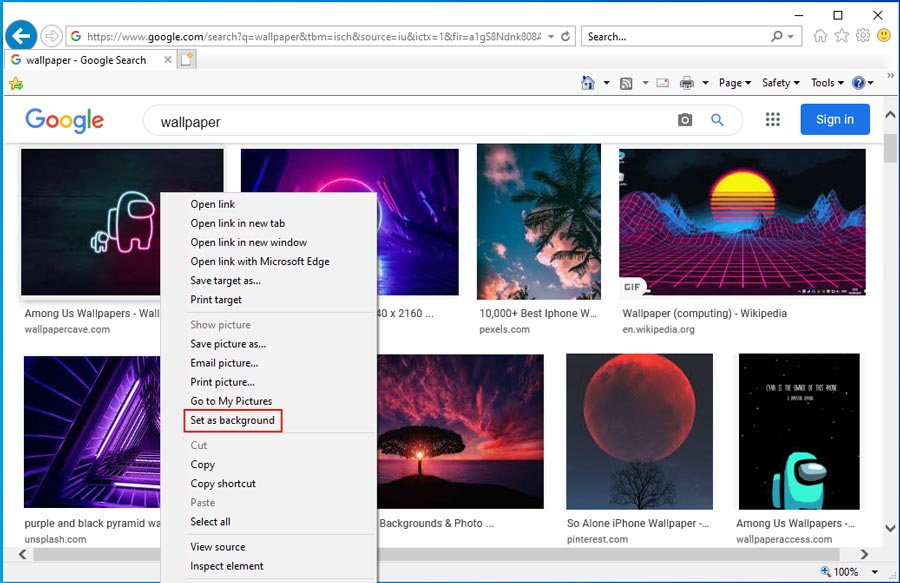
Task: Open Home via house icon top right
Action: [x=820, y=36]
